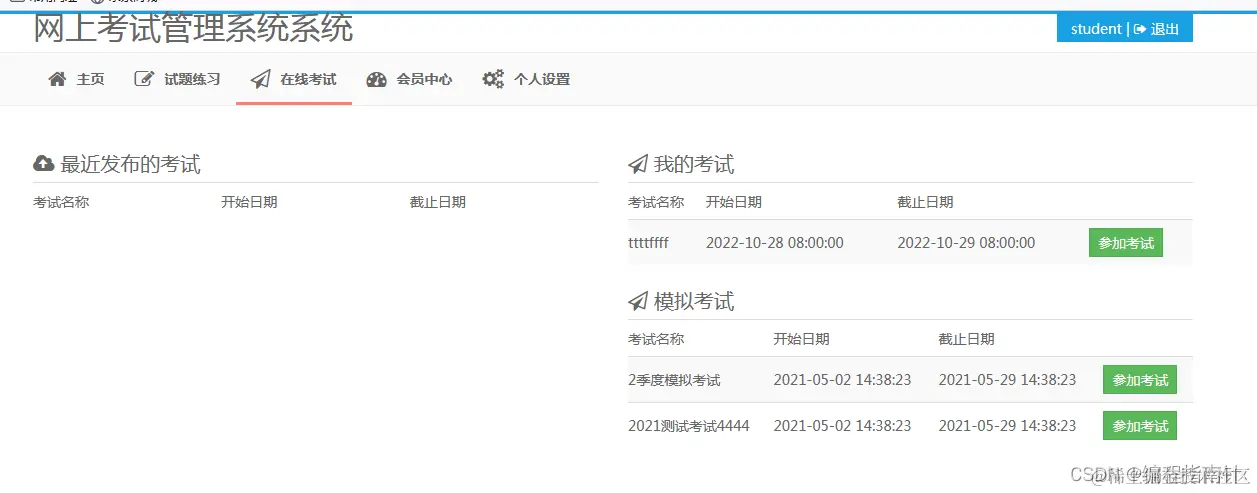Click the cloud upload icon beside 最近发布的考试
The image size is (1257, 493).
[44, 163]
